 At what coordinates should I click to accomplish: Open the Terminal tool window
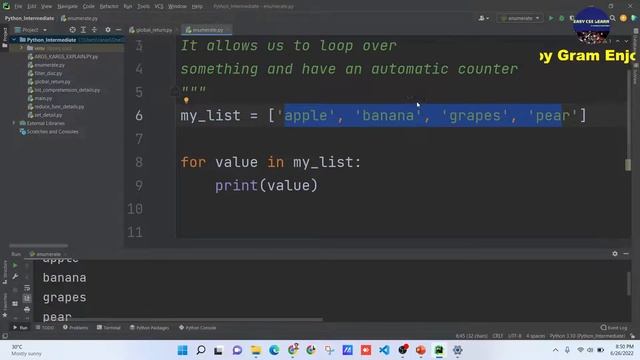click(109, 328)
